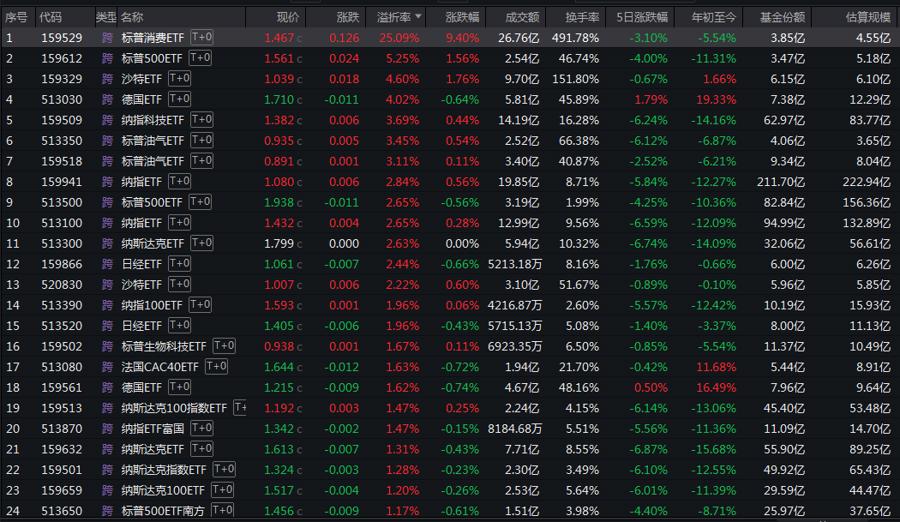900x522 pixels.
Task: Click the 222.94亿 estimated scale value
Action: coord(867,182)
